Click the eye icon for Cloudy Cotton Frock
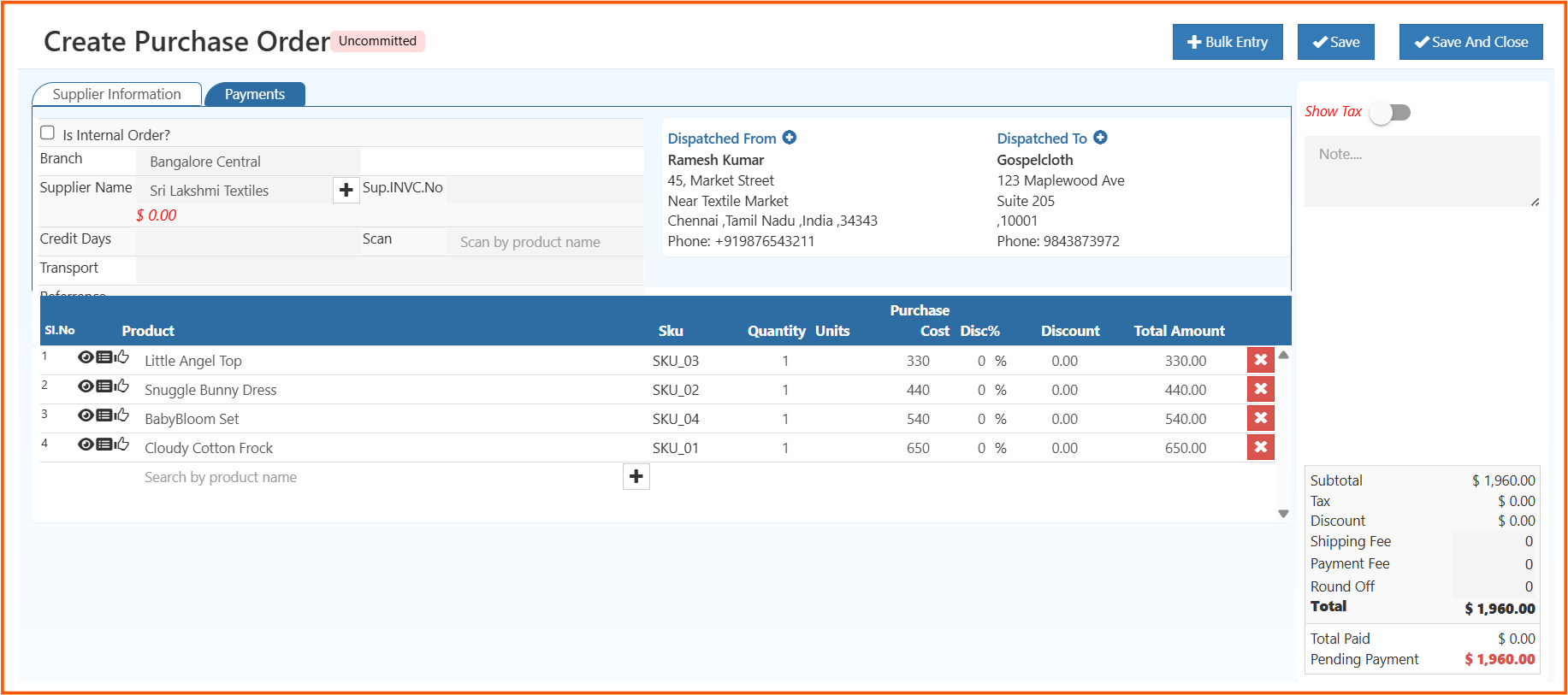Image resolution: width=1568 pixels, height=695 pixels. pyautogui.click(x=86, y=445)
